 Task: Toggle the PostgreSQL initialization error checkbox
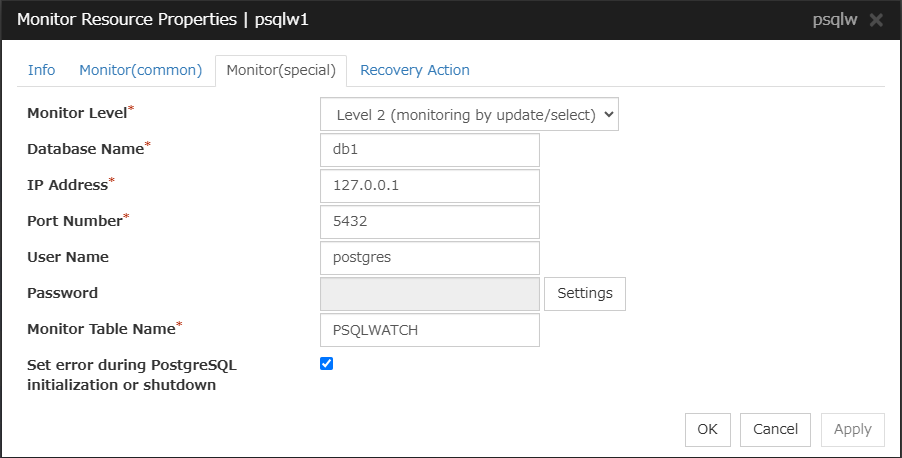(x=326, y=363)
